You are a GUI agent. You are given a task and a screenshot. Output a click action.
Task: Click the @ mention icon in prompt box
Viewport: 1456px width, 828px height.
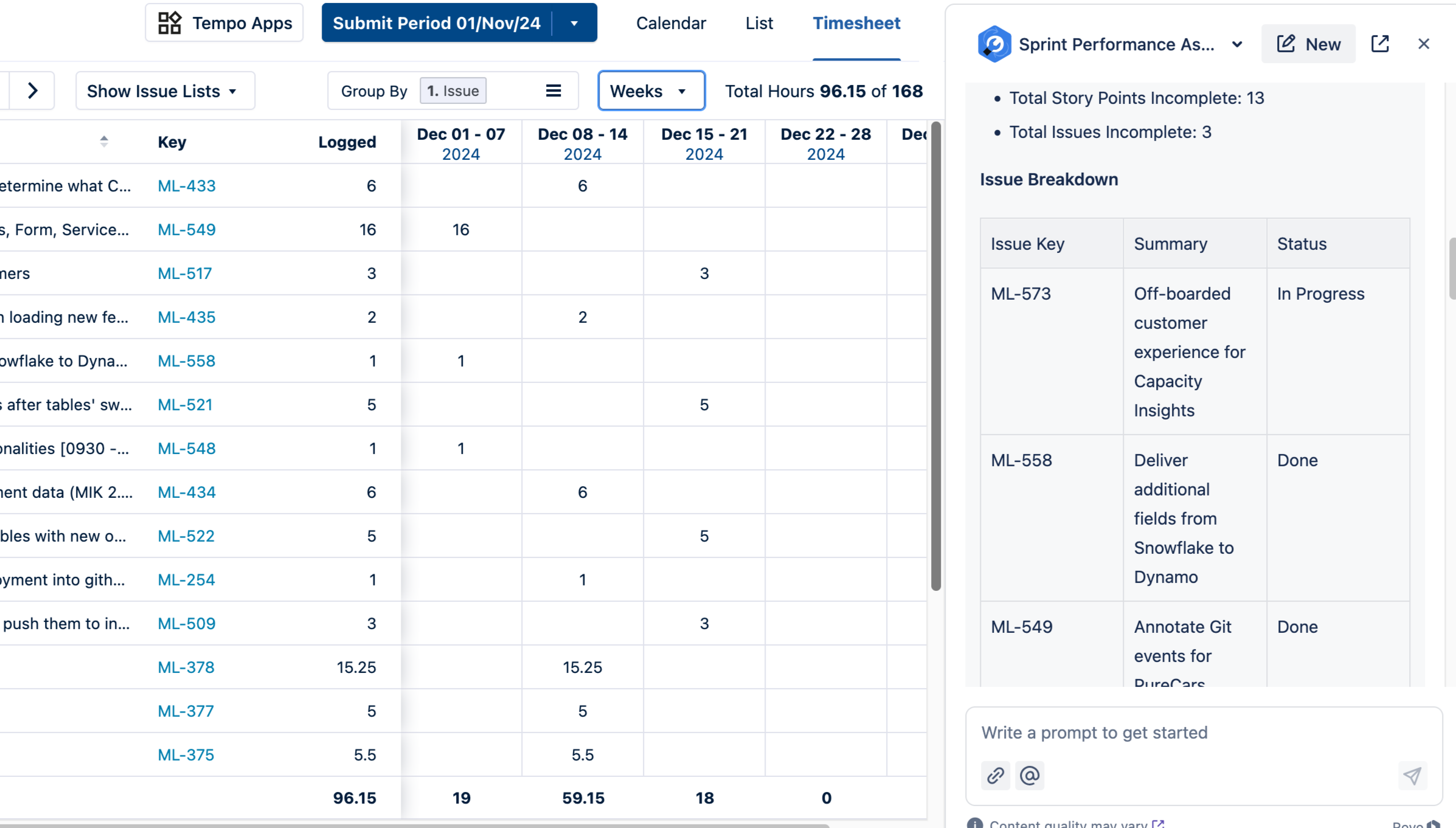click(1030, 776)
